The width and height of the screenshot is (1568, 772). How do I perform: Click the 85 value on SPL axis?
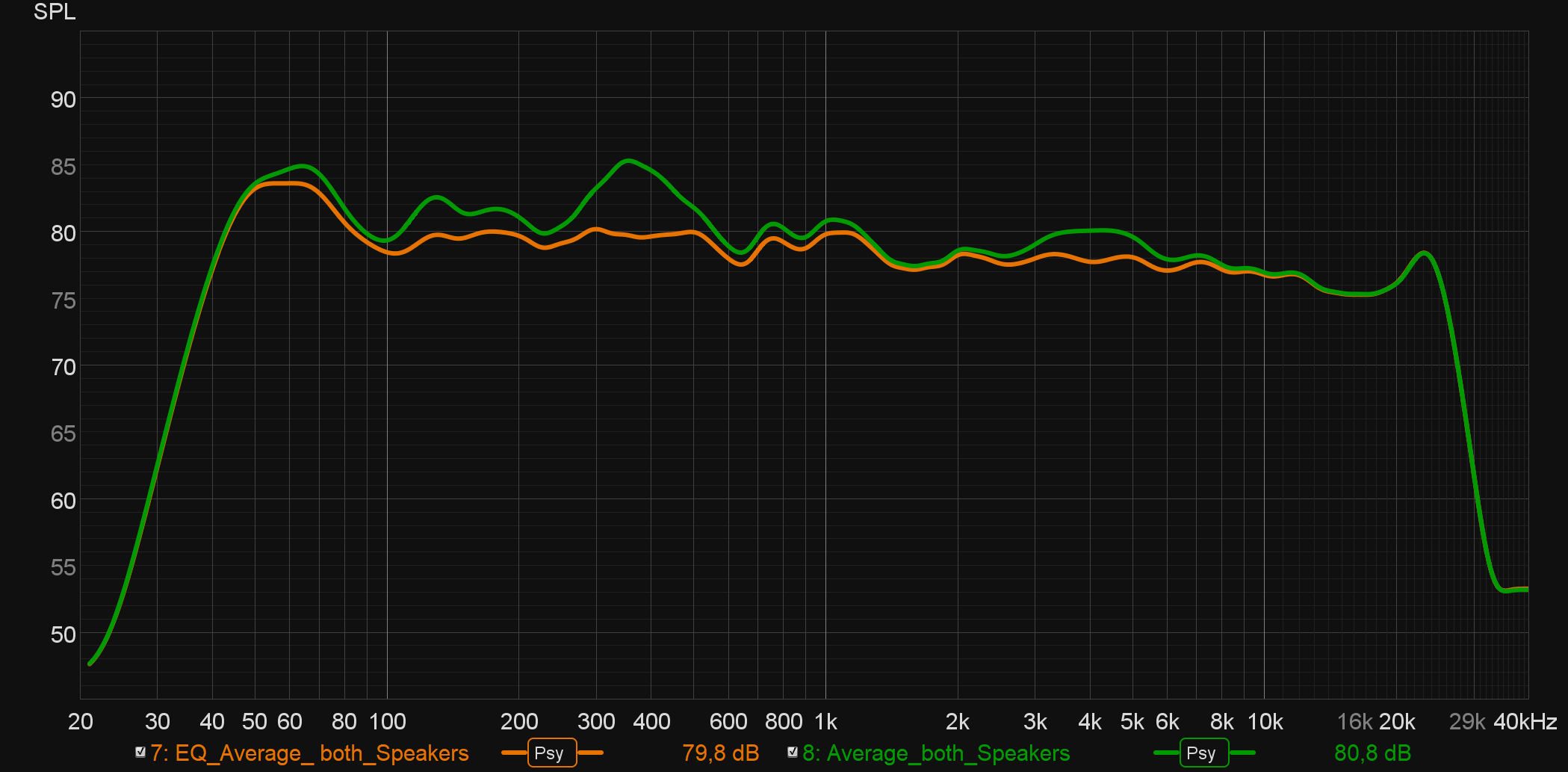click(x=63, y=167)
